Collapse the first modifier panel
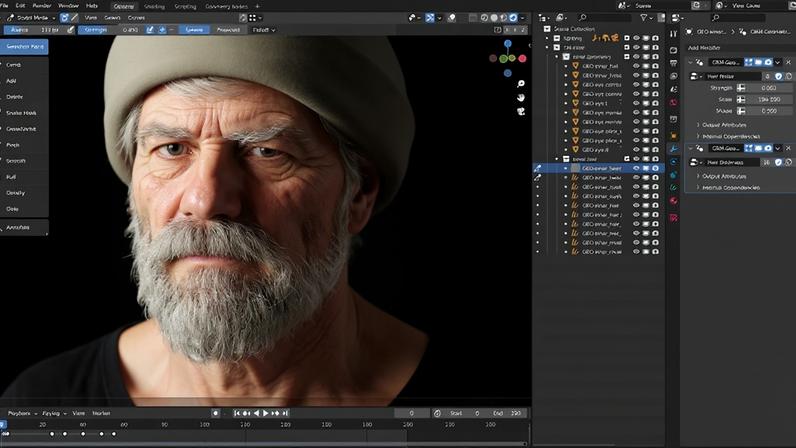 pos(690,62)
